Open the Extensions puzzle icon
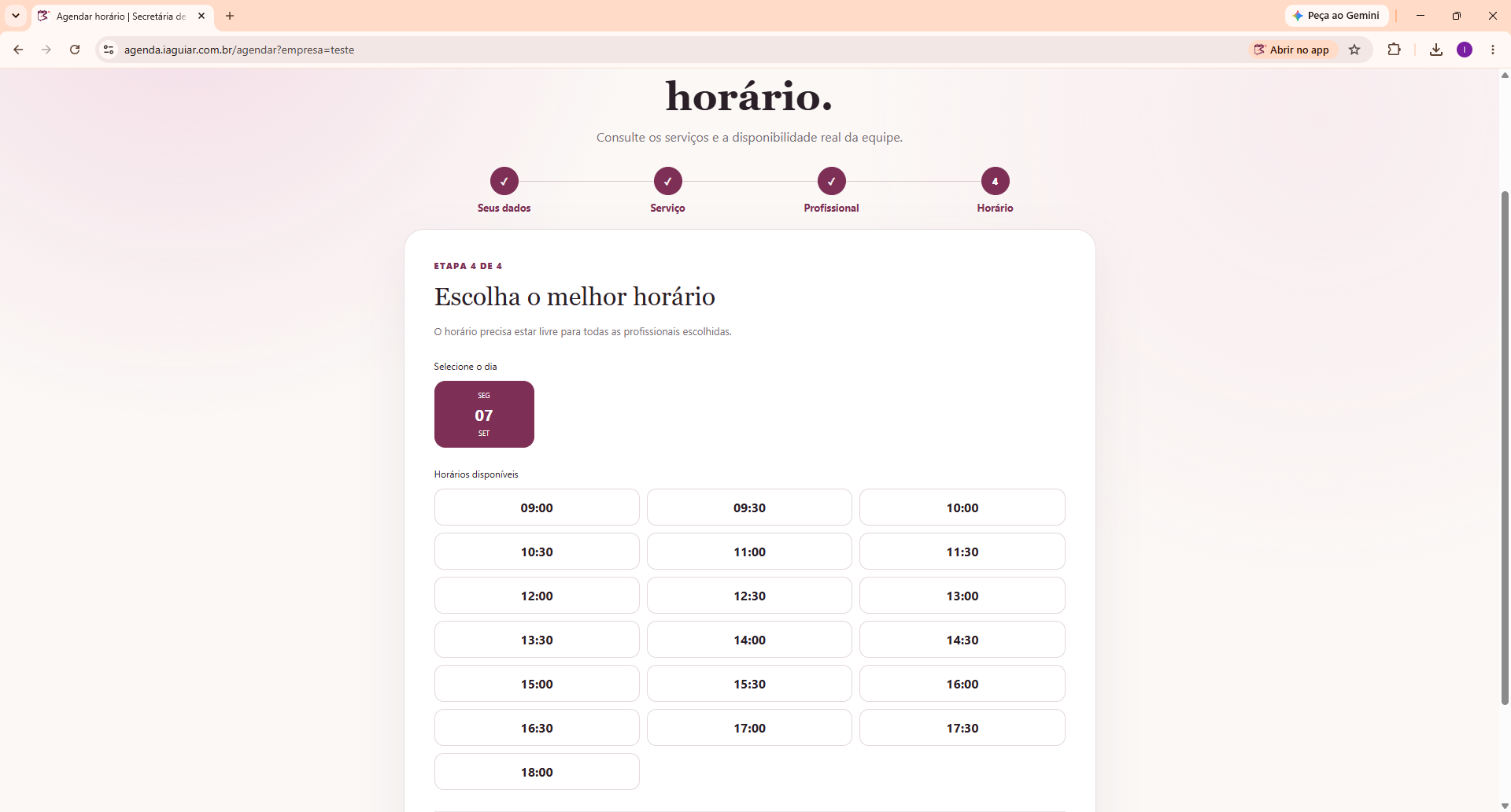This screenshot has width=1511, height=812. tap(1394, 50)
